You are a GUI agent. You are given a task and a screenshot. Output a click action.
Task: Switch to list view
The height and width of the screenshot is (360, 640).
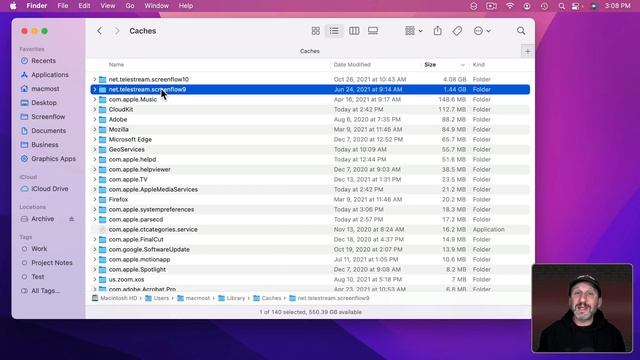click(x=334, y=31)
